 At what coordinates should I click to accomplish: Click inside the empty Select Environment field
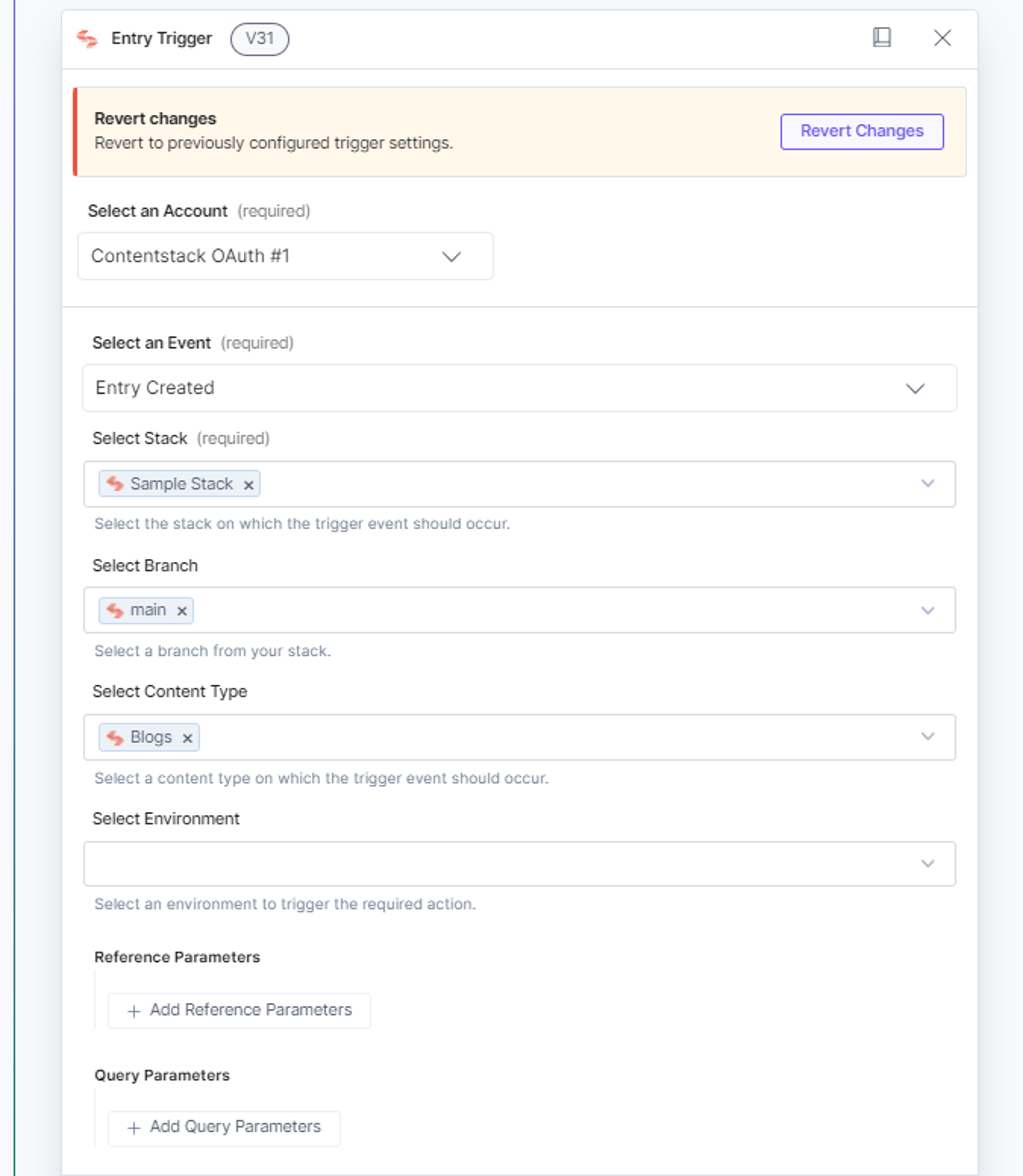pyautogui.click(x=502, y=863)
